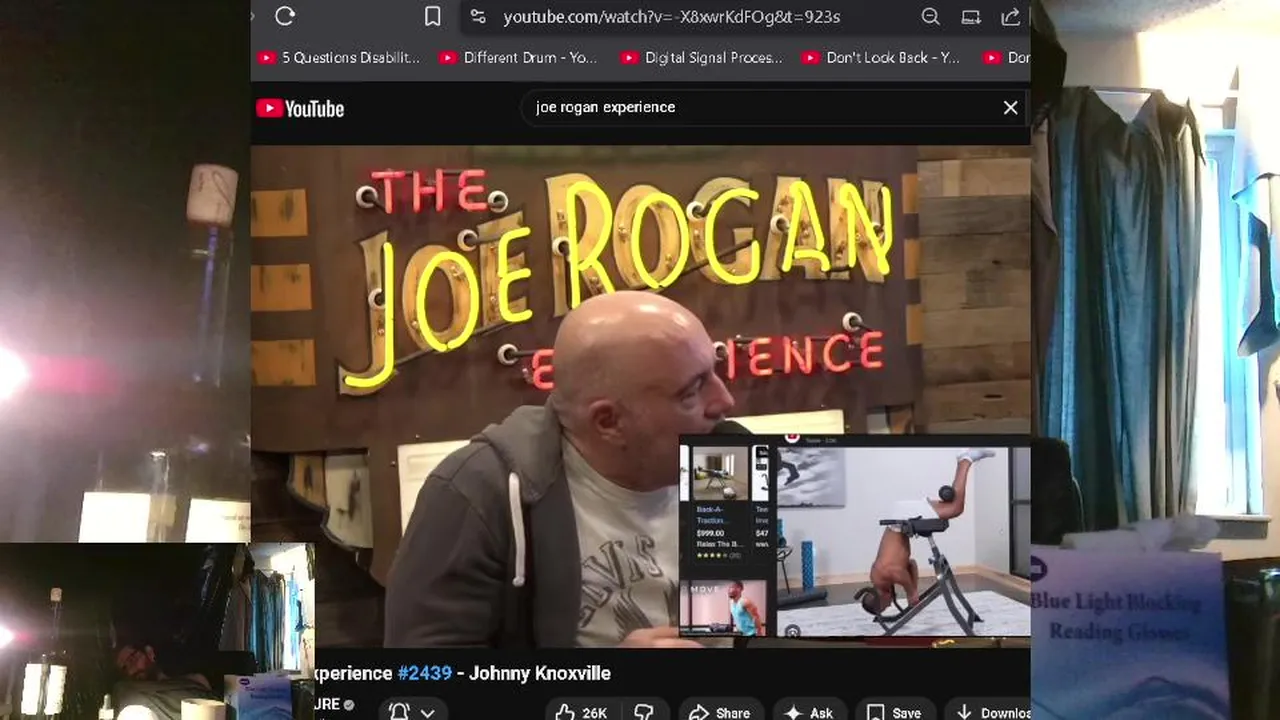Open the 'Digital Signal Proces...' bookmark
This screenshot has height=720, width=1280.
702,58
